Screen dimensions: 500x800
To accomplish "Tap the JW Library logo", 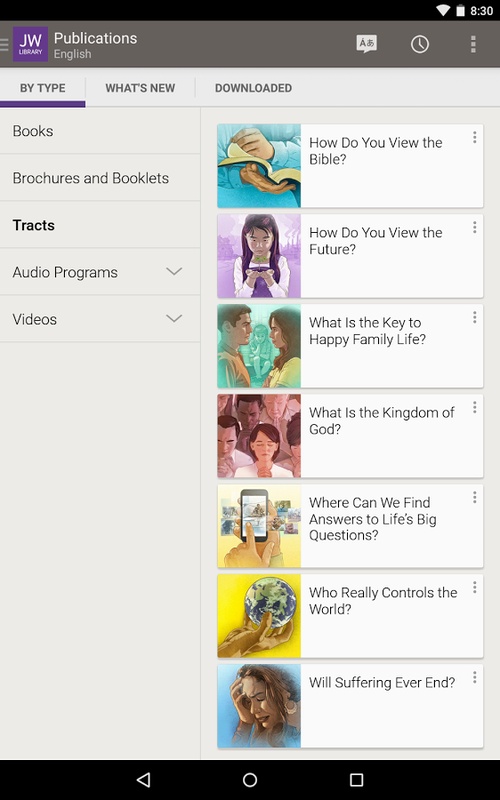I will (x=31, y=44).
